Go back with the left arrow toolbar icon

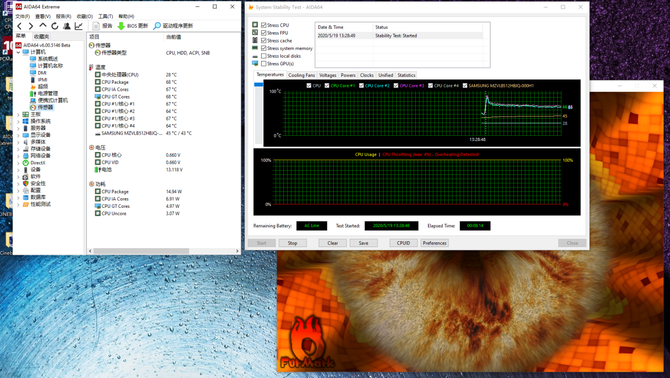19,26
